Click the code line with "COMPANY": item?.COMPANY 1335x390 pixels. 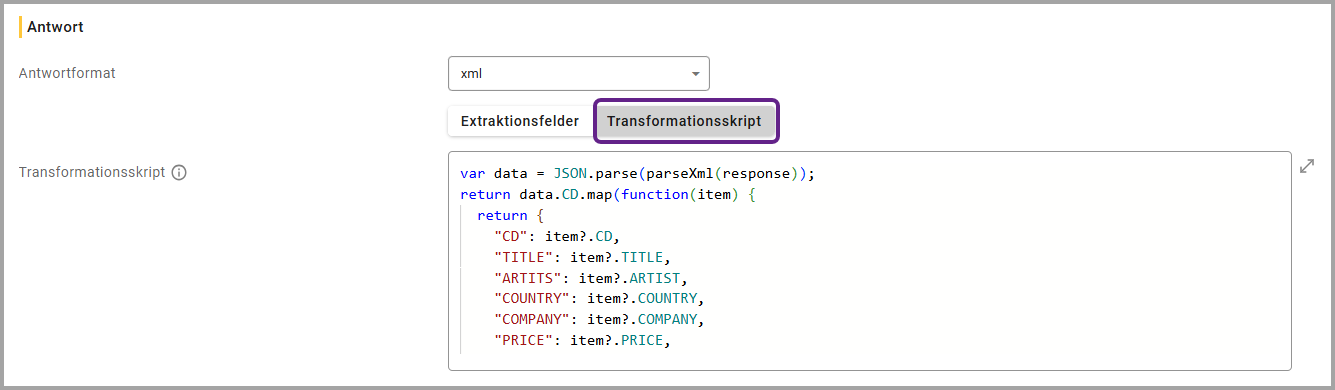click(600, 320)
